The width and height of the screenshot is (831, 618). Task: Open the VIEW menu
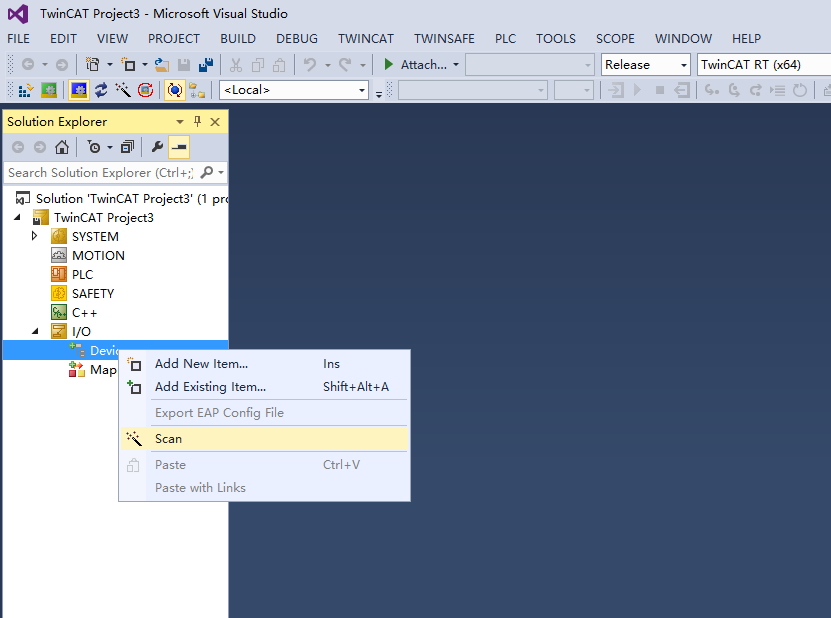pos(112,39)
